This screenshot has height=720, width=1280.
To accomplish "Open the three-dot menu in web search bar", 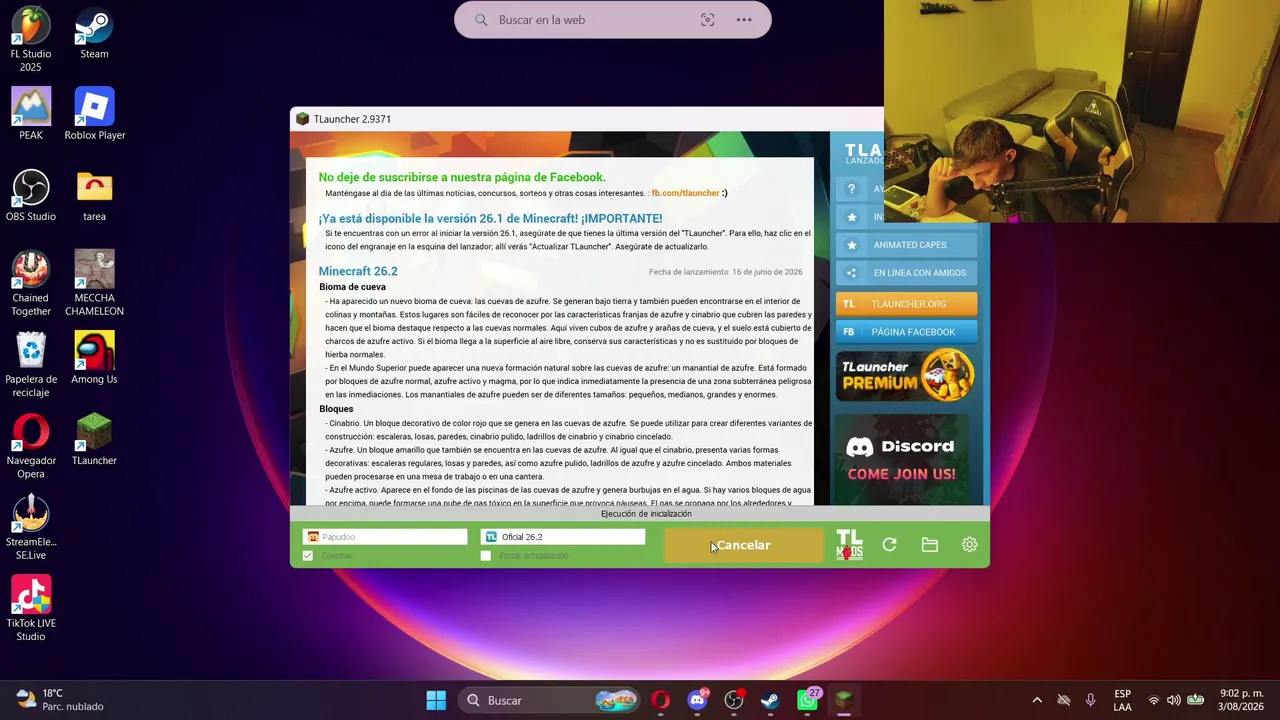I will point(744,20).
